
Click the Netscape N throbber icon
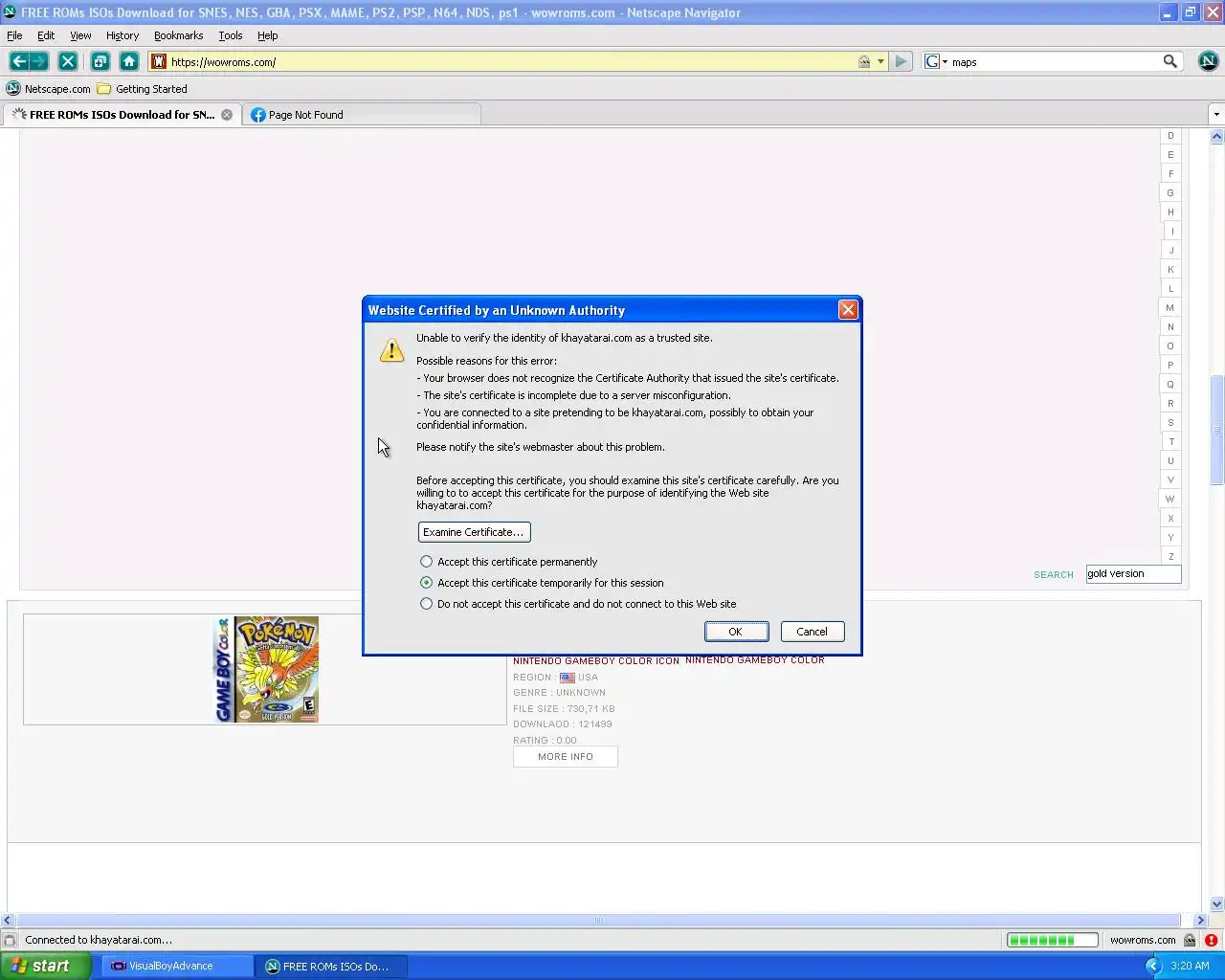pos(1208,61)
